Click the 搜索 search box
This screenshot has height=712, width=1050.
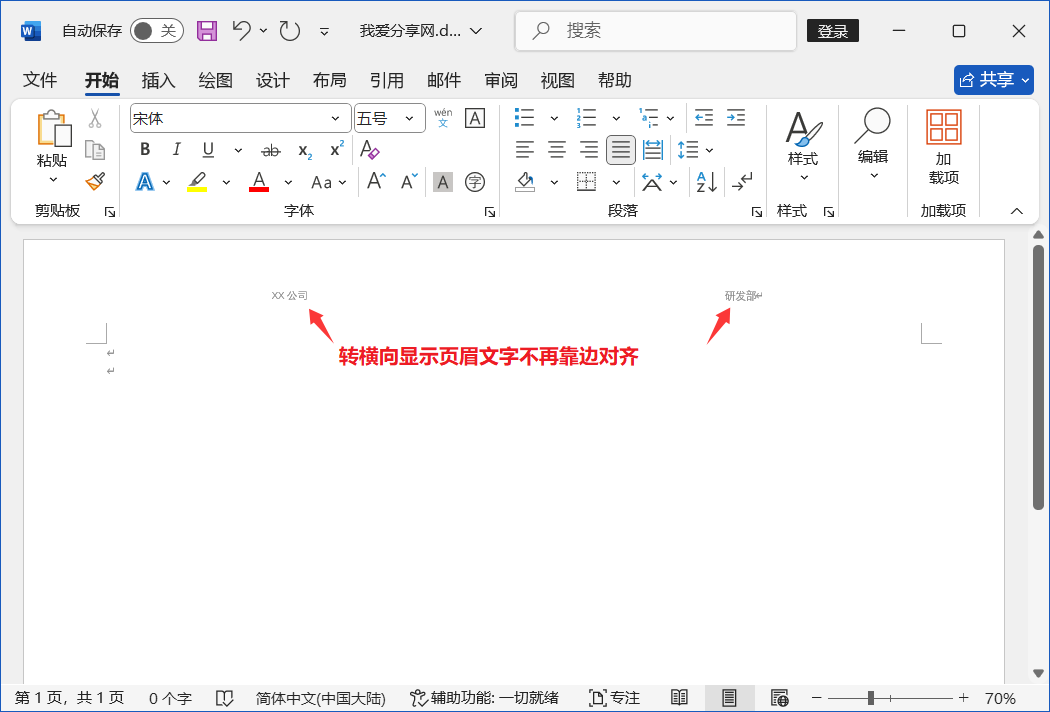656,31
